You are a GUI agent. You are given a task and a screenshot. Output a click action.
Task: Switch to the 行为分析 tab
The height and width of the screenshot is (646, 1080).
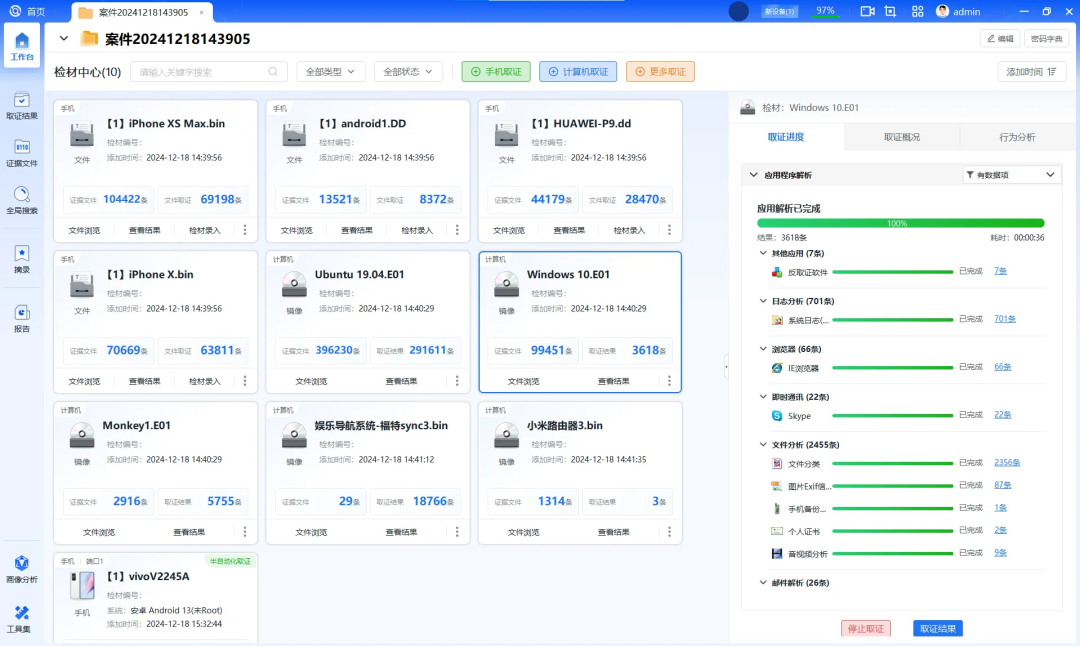pos(1017,137)
